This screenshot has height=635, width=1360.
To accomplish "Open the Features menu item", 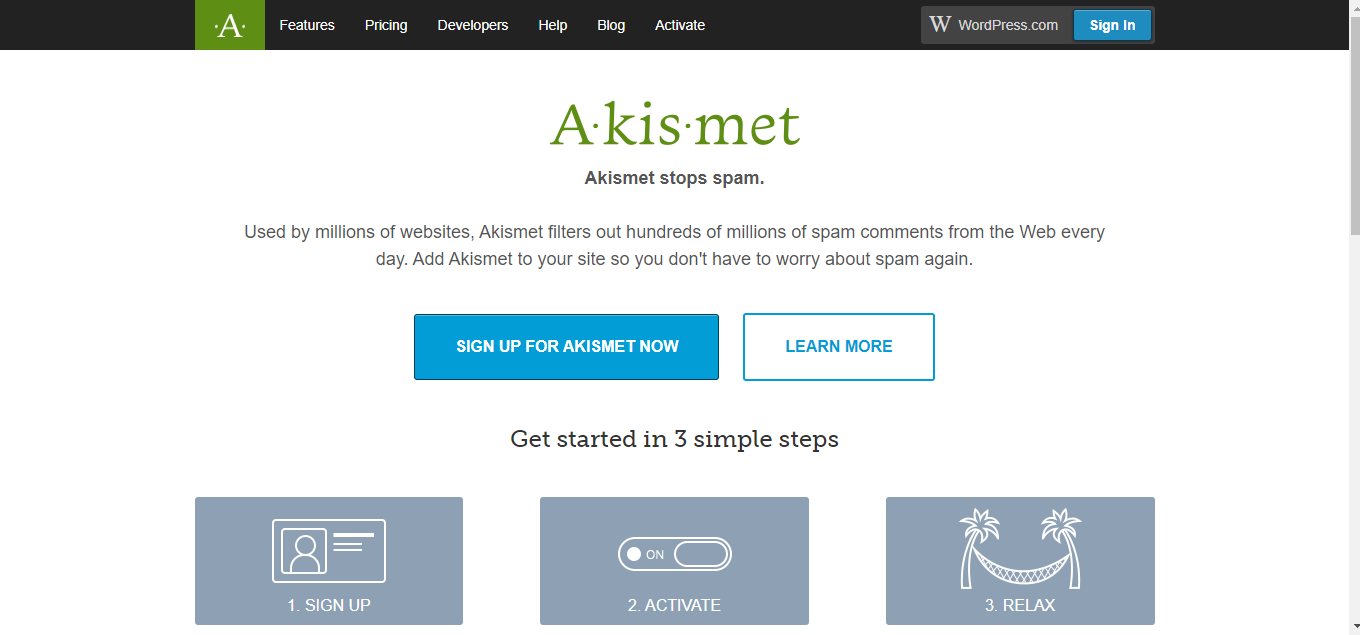I will click(x=307, y=25).
